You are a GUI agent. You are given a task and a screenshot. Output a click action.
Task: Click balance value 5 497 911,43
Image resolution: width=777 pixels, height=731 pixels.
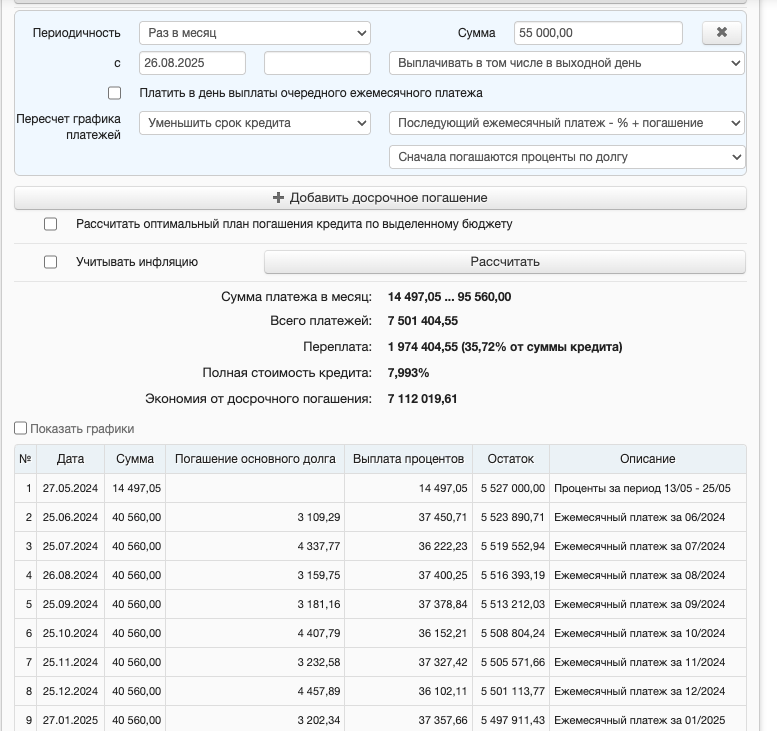click(513, 720)
